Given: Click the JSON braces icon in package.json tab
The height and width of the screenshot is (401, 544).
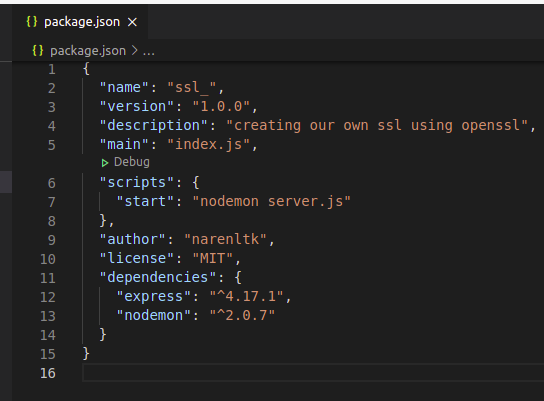Looking at the screenshot, I should 32,22.
